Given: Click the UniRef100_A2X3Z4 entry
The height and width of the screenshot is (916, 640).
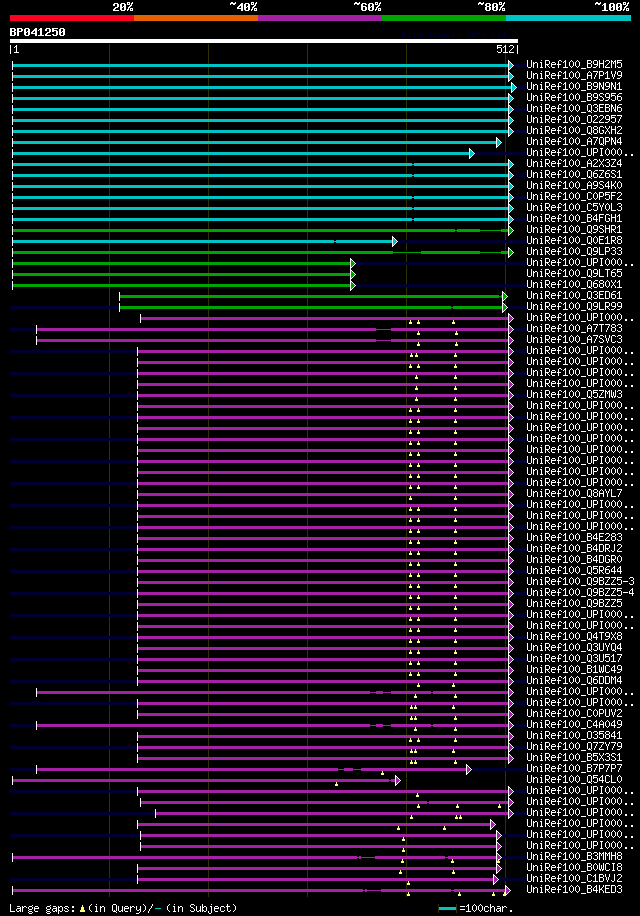Looking at the screenshot, I should pyautogui.click(x=574, y=164).
